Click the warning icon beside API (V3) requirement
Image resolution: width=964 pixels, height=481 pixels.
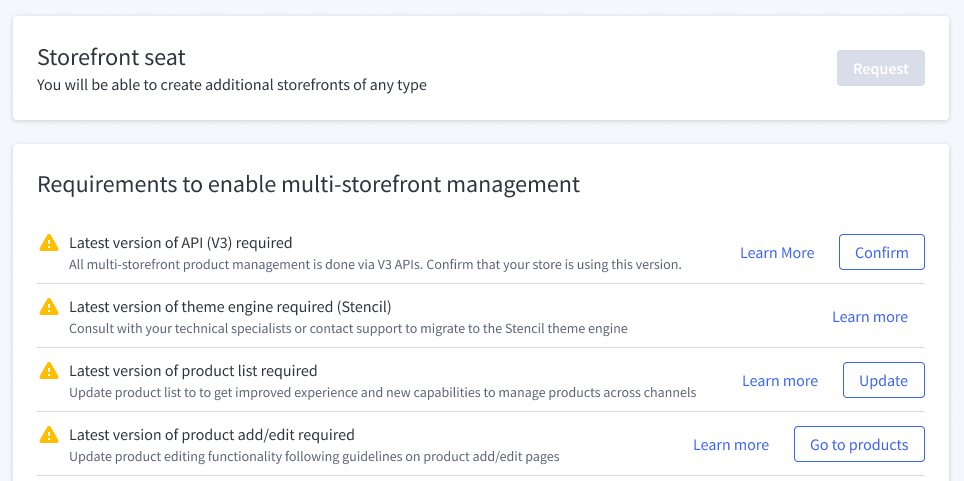(49, 243)
